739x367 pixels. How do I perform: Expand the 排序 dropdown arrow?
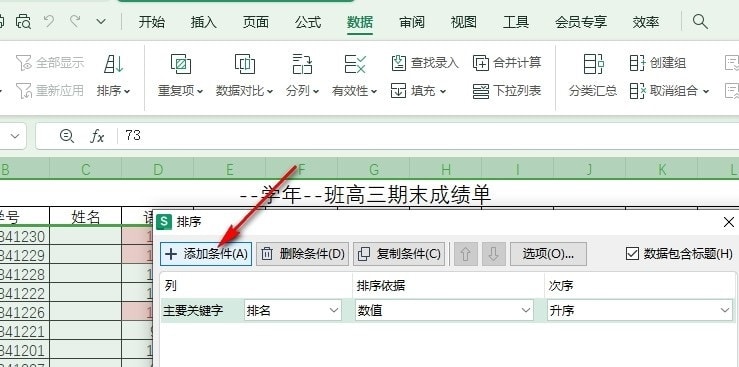(x=127, y=91)
